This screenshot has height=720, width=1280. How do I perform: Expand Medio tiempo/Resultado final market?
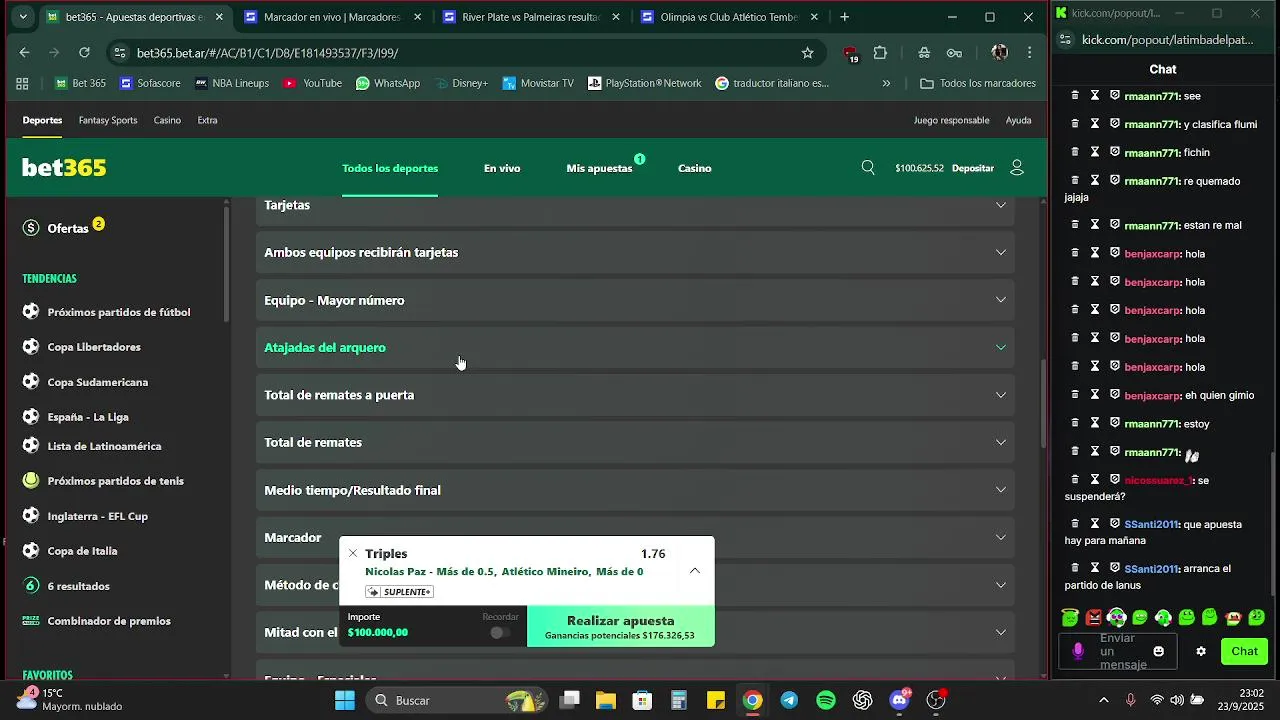[635, 490]
